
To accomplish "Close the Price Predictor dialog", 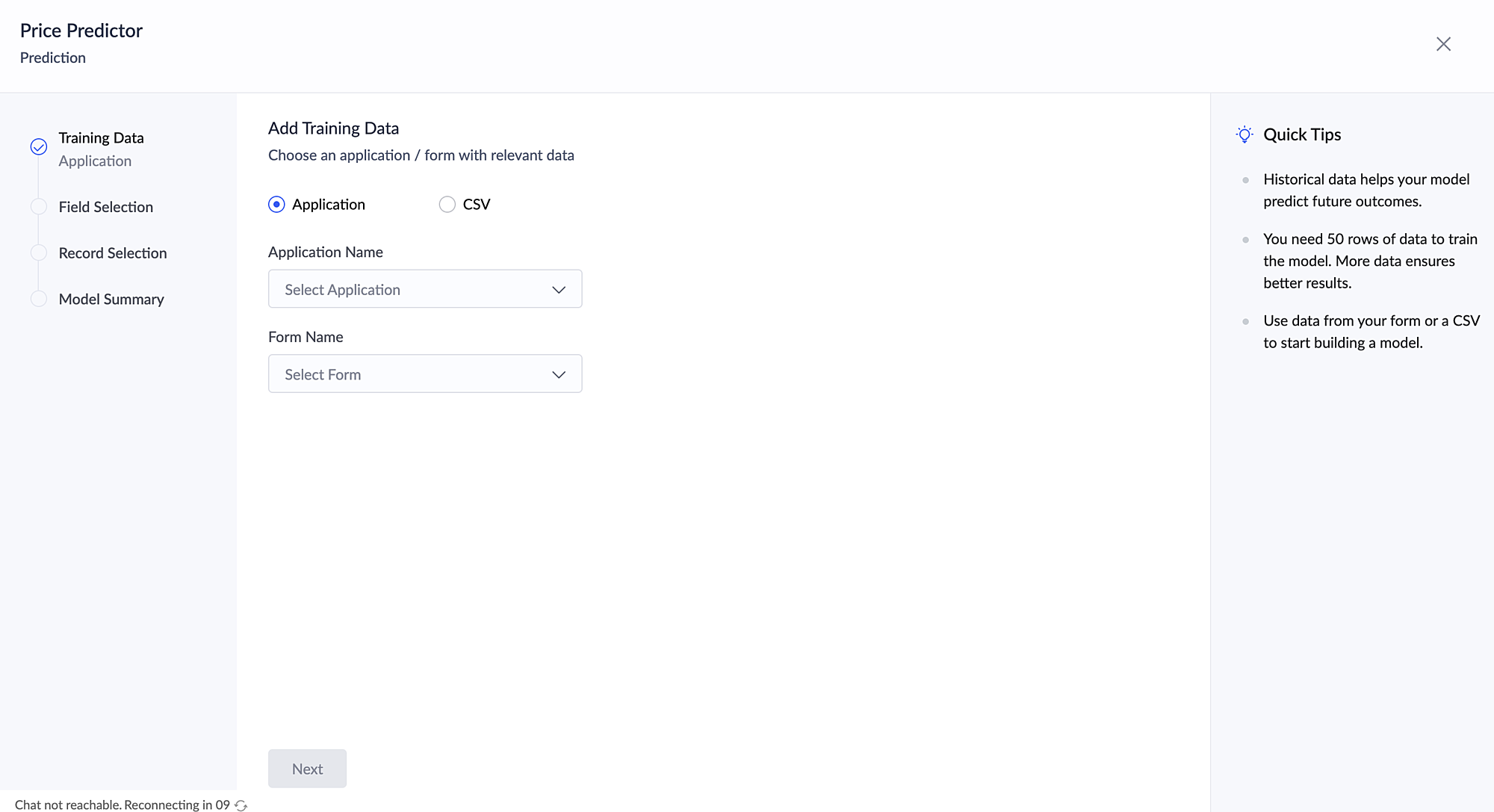I will [x=1443, y=44].
